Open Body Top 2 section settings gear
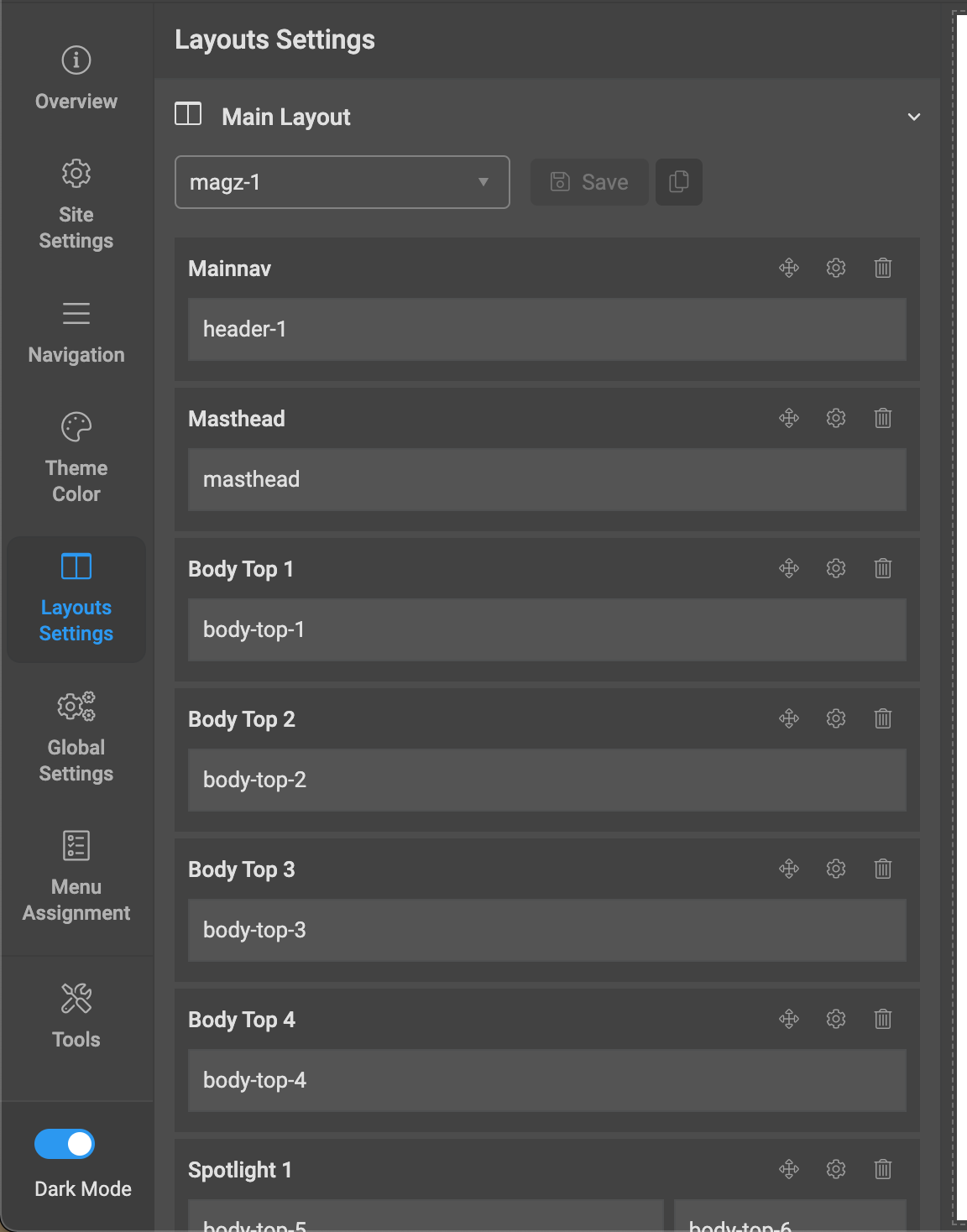 836,719
